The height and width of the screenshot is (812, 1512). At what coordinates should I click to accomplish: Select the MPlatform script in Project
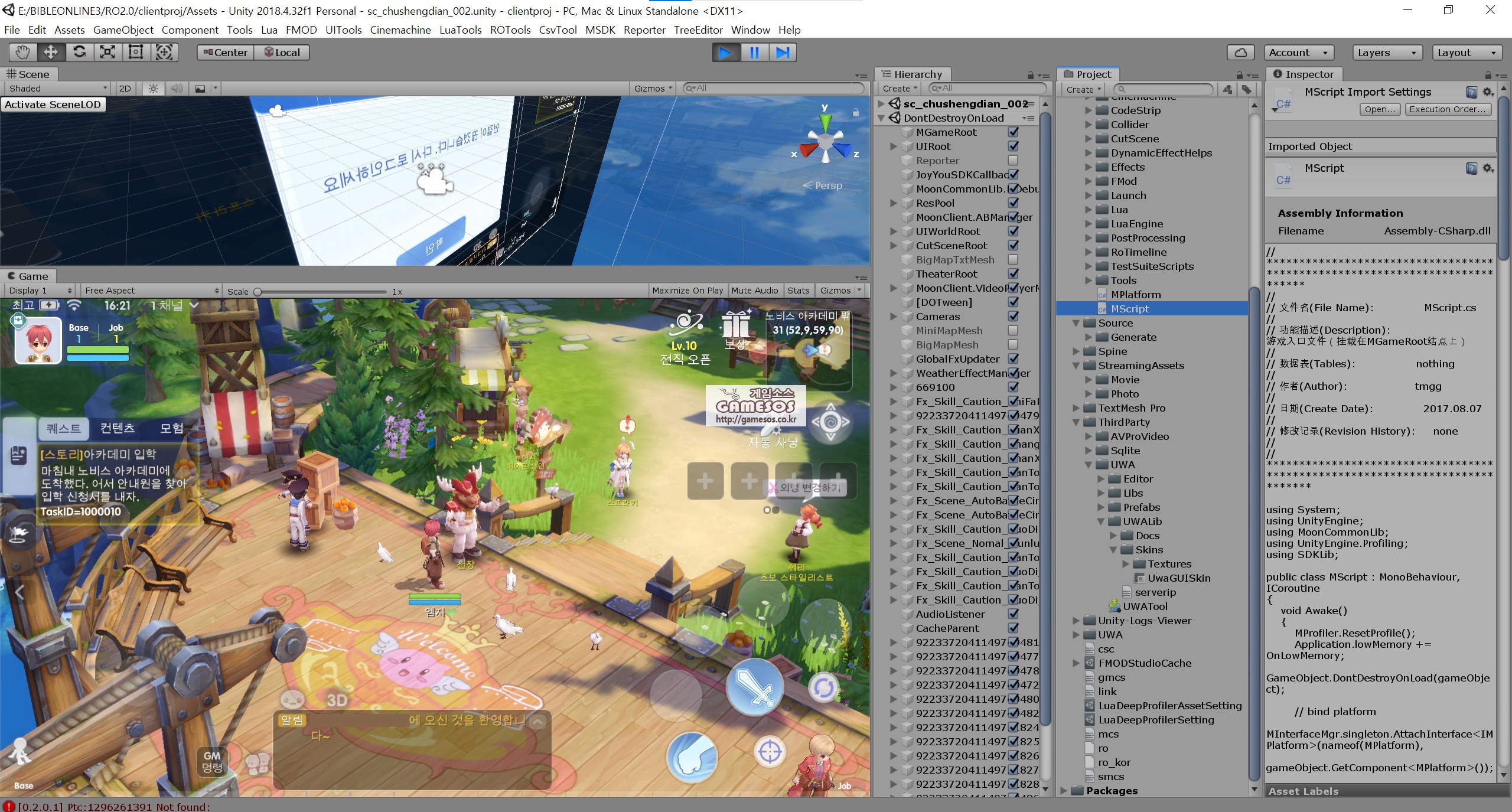1135,295
